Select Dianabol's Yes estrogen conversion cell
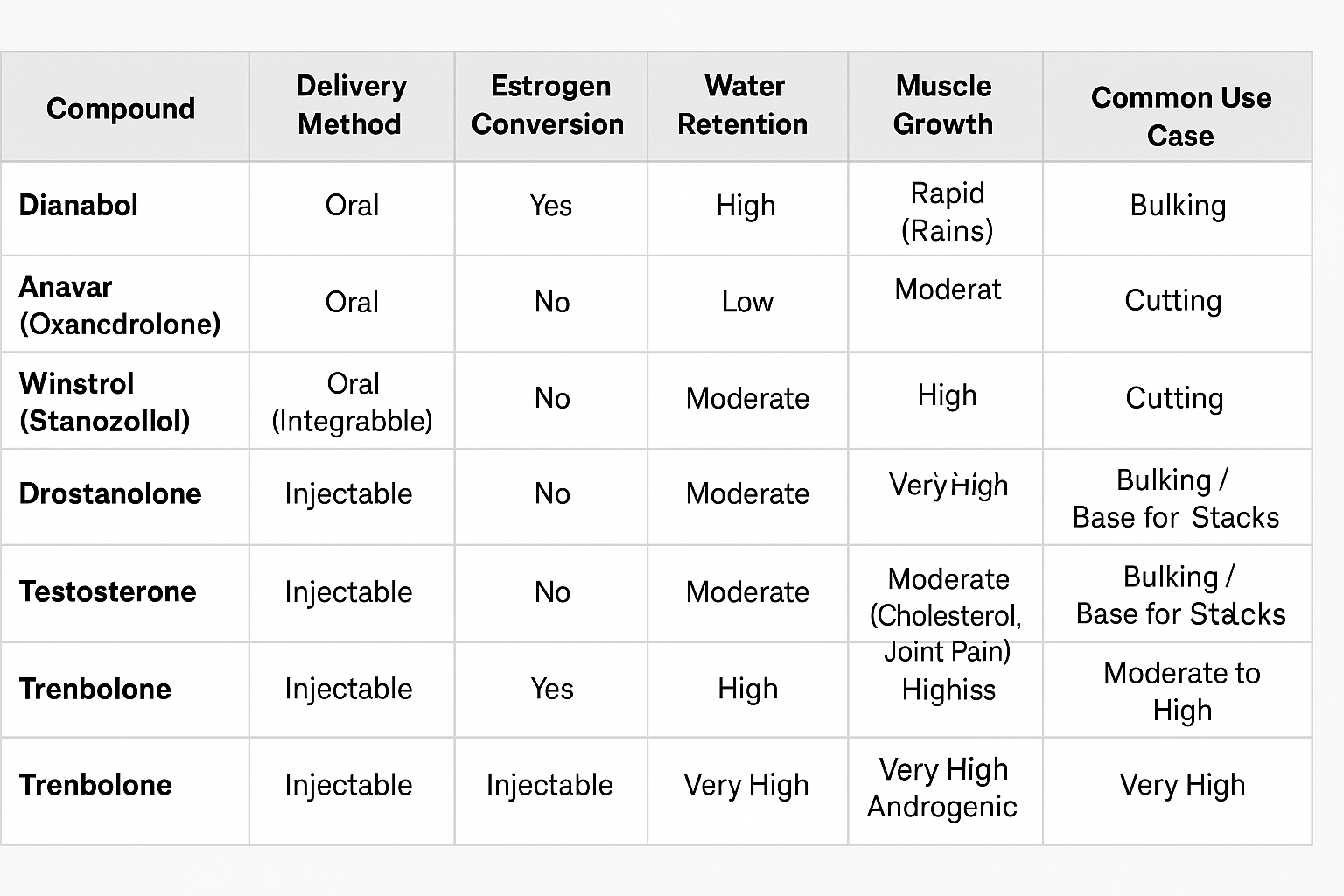The height and width of the screenshot is (896, 1344). click(551, 206)
